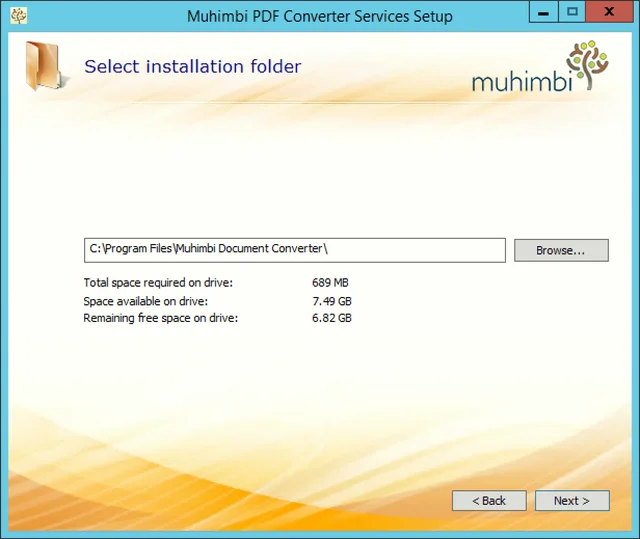
Task: Click the '6.82 GB' value
Action: click(x=332, y=318)
